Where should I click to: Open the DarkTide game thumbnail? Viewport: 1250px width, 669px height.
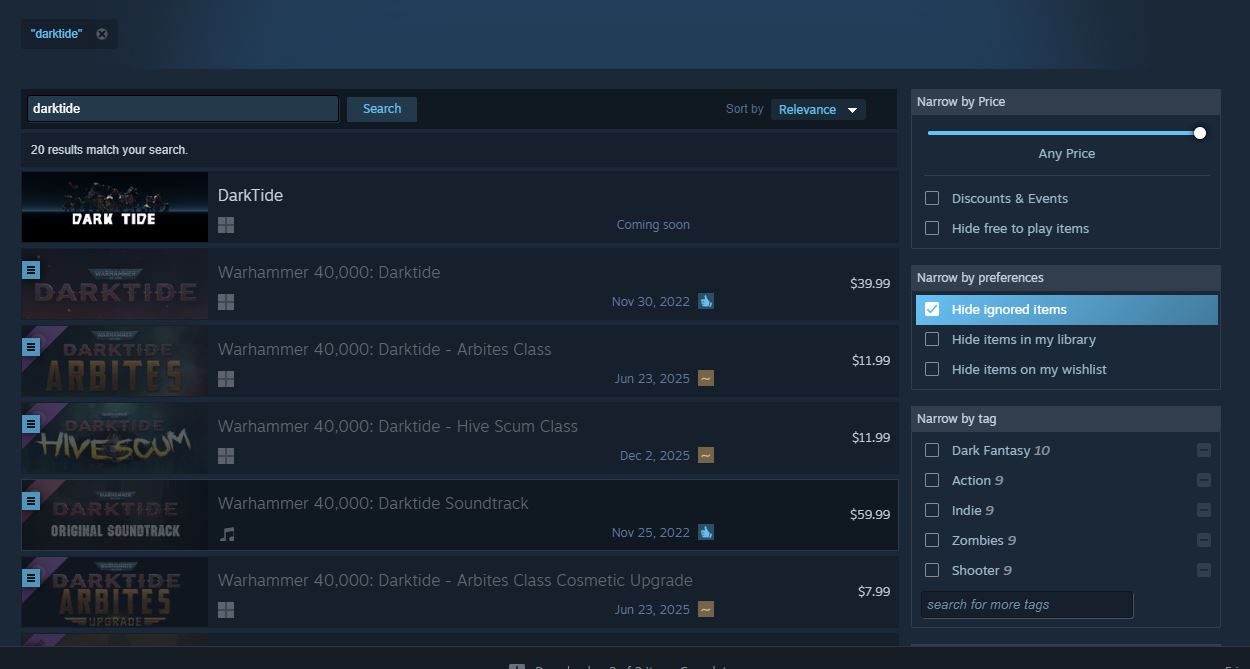115,207
